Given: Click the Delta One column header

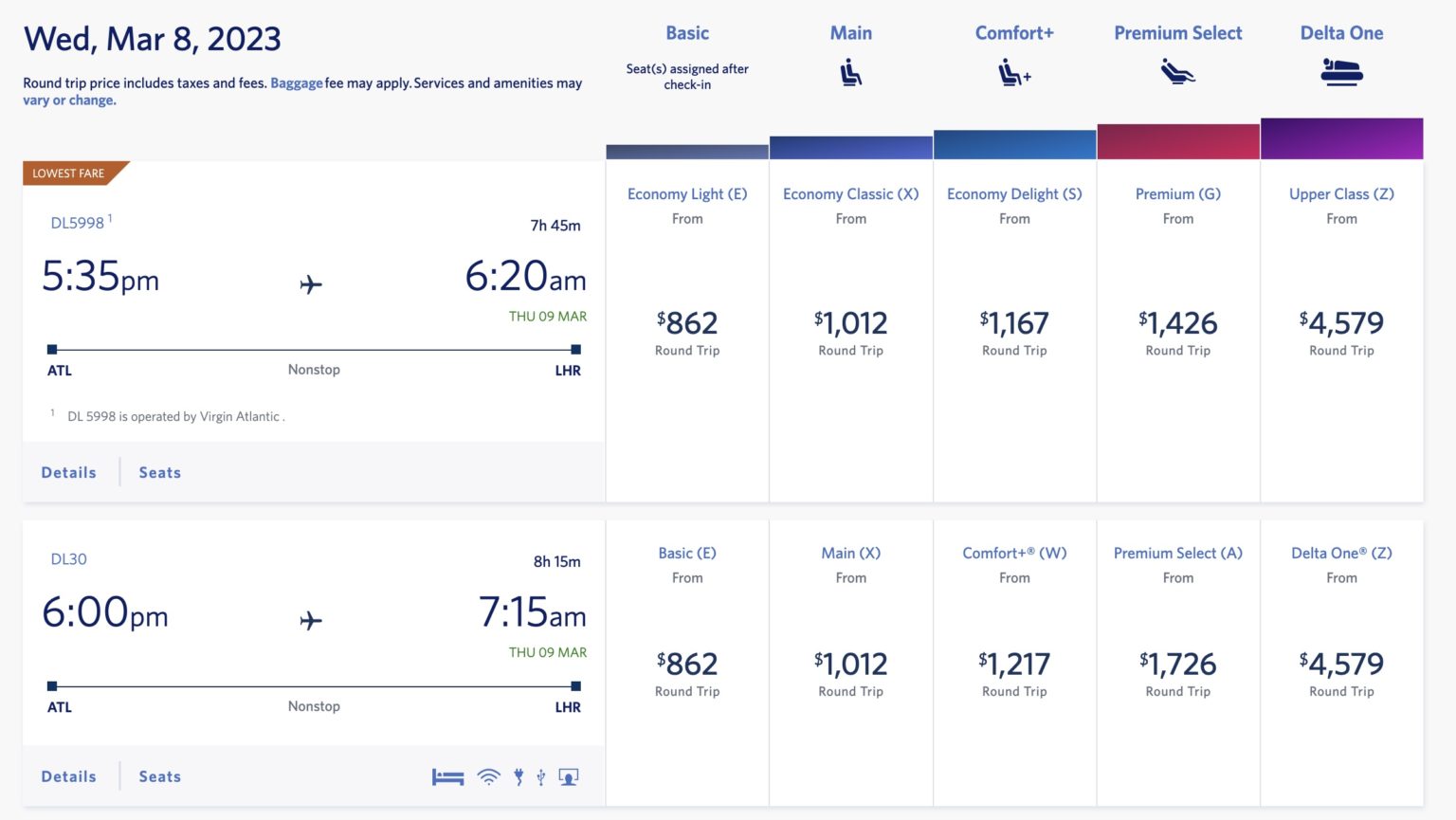Looking at the screenshot, I should click(x=1341, y=32).
